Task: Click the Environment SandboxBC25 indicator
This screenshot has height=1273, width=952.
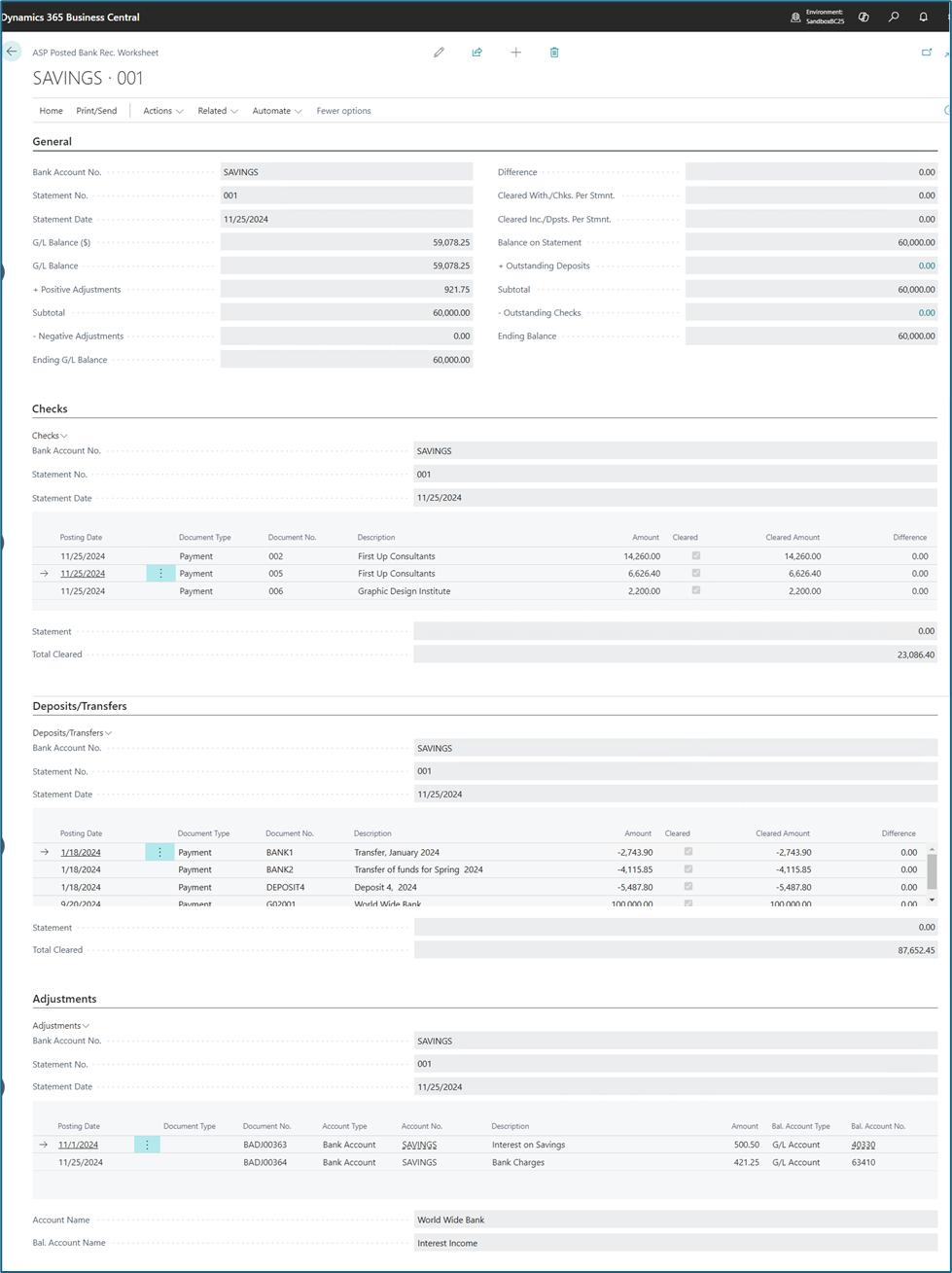Action: click(817, 17)
